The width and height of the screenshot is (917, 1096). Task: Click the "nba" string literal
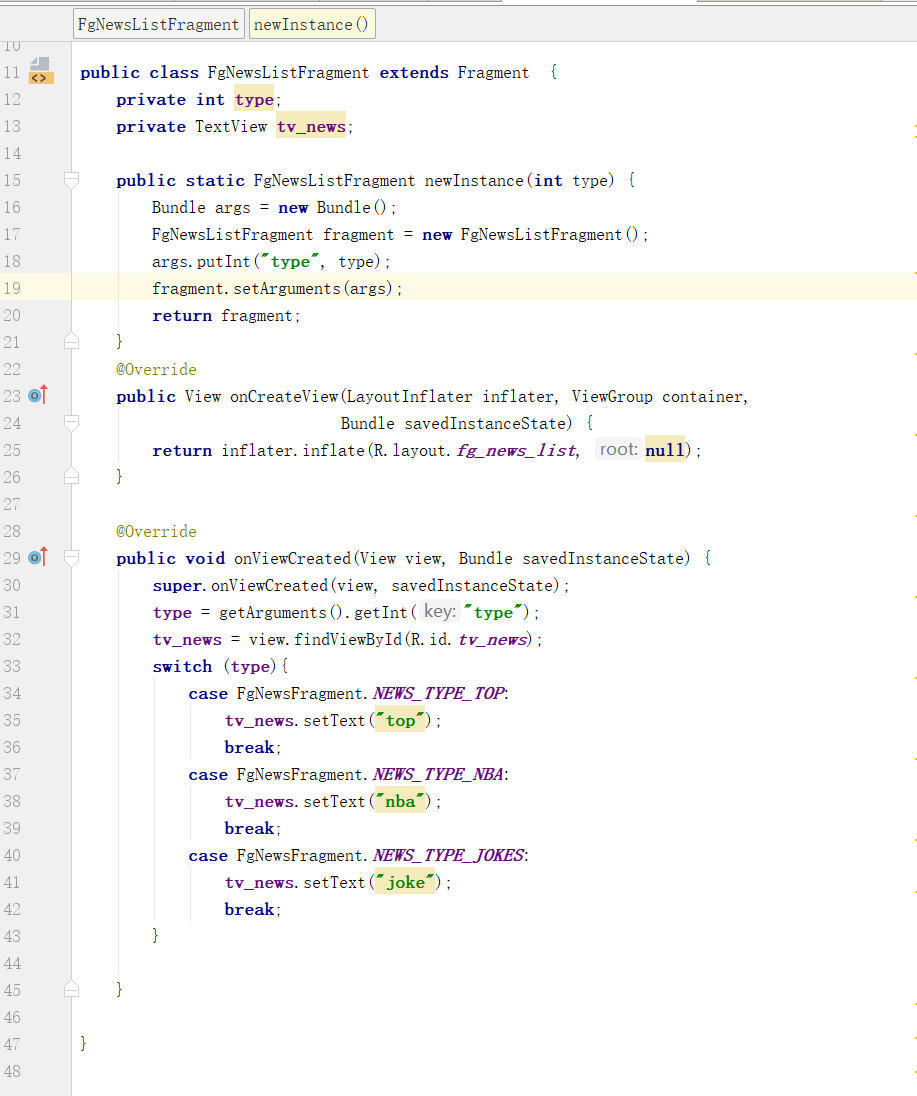pos(400,801)
